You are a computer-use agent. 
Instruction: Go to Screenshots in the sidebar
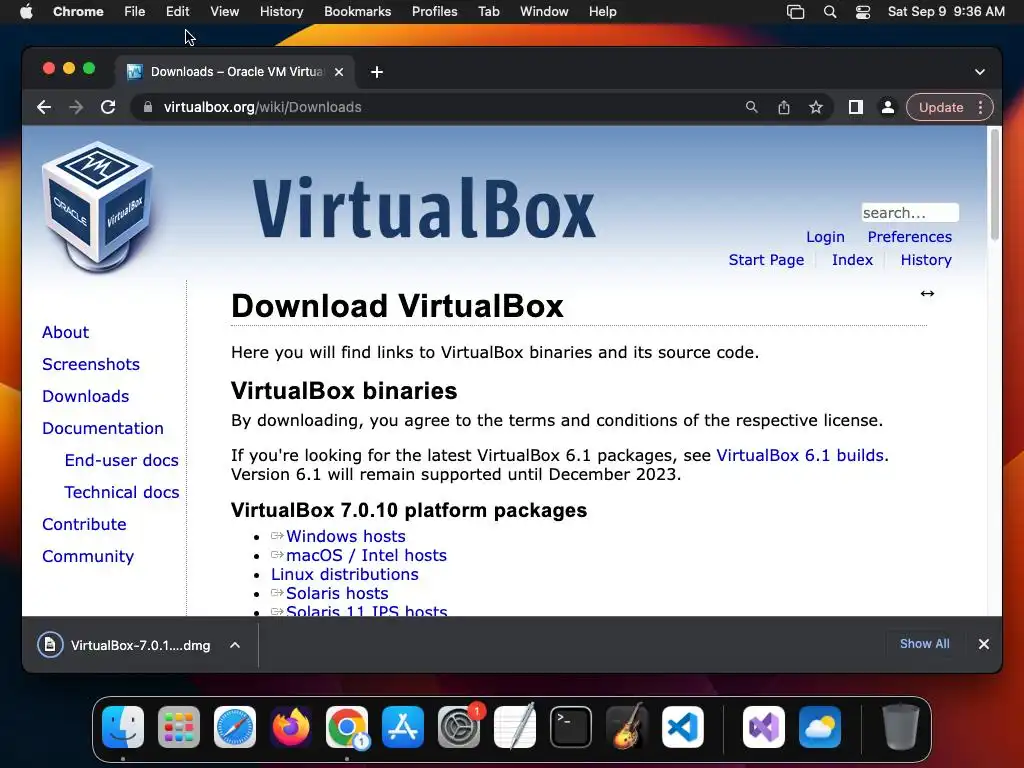coord(91,364)
